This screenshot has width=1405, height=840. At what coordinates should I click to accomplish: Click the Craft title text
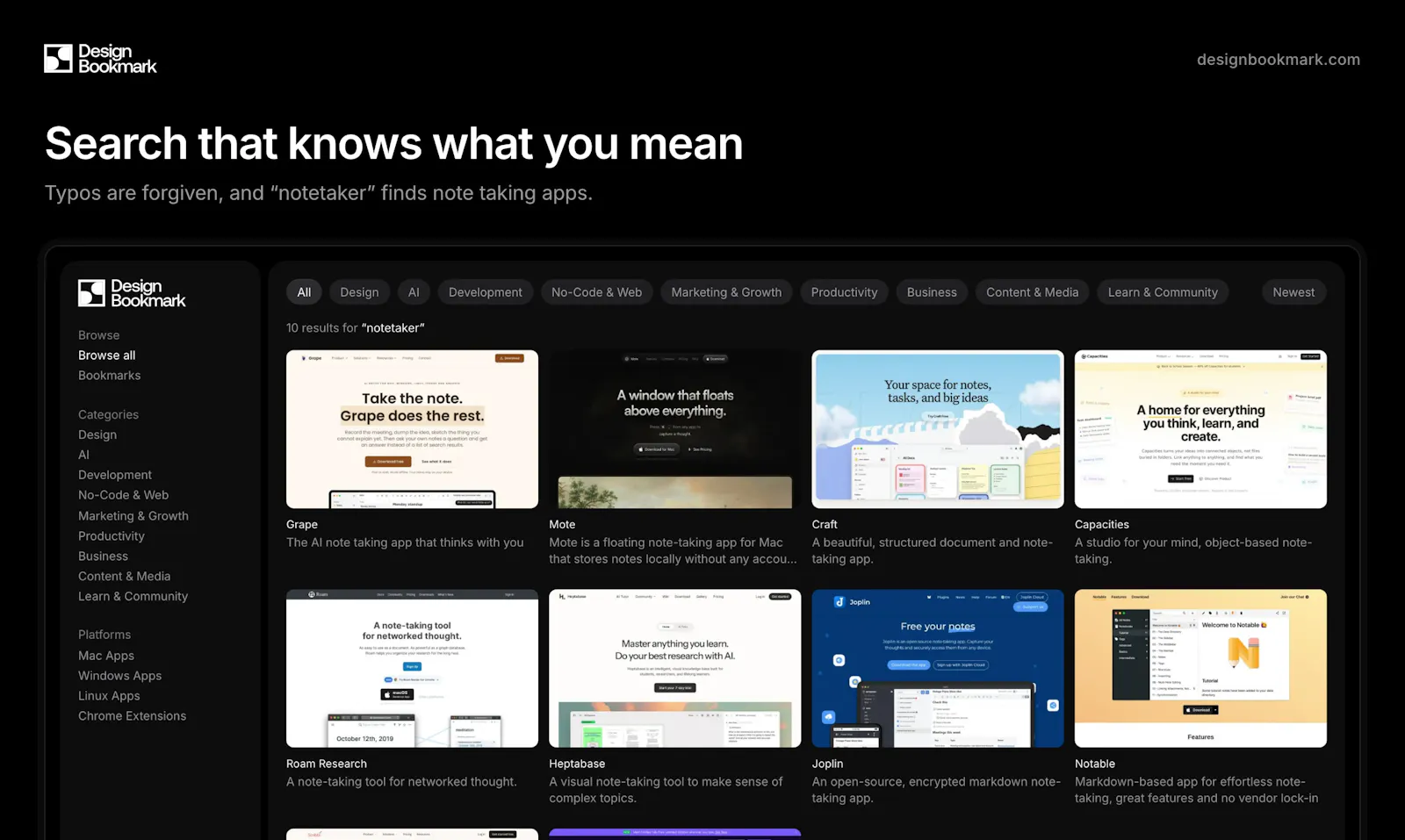pos(825,525)
